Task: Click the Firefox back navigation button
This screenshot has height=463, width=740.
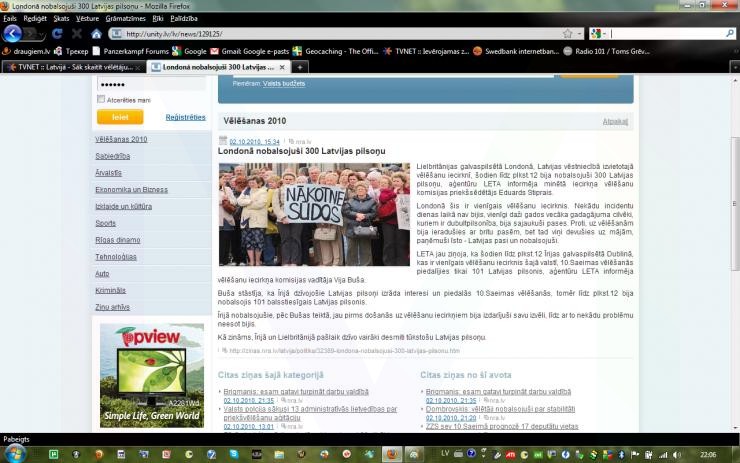Action: point(13,33)
